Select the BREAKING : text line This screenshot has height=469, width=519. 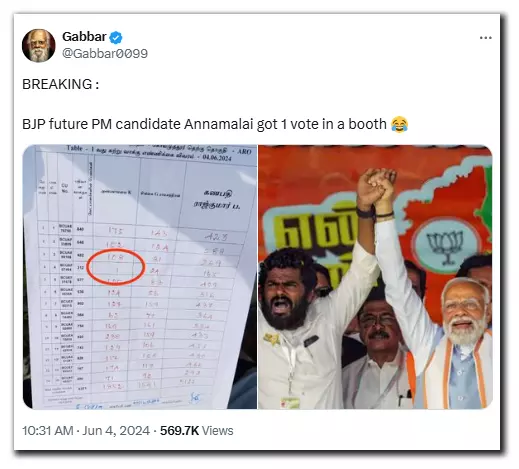pyautogui.click(x=60, y=84)
